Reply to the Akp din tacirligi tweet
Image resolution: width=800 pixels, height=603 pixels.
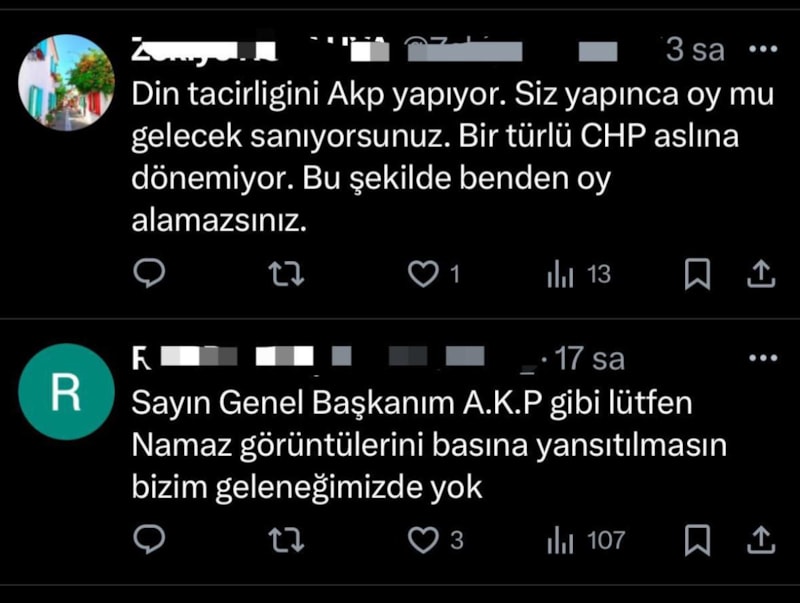tap(148, 273)
